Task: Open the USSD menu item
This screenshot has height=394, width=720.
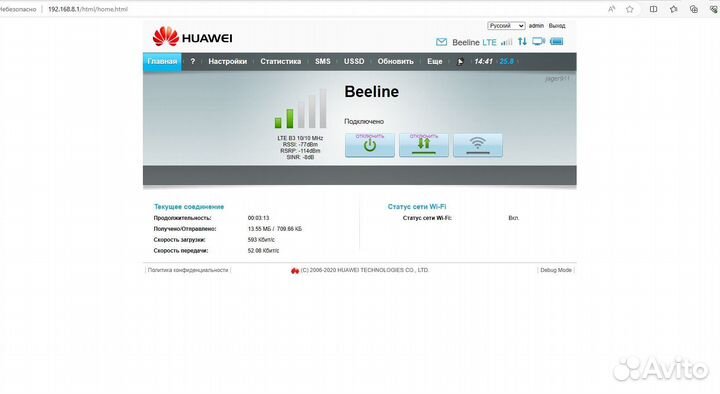Action: click(x=354, y=62)
